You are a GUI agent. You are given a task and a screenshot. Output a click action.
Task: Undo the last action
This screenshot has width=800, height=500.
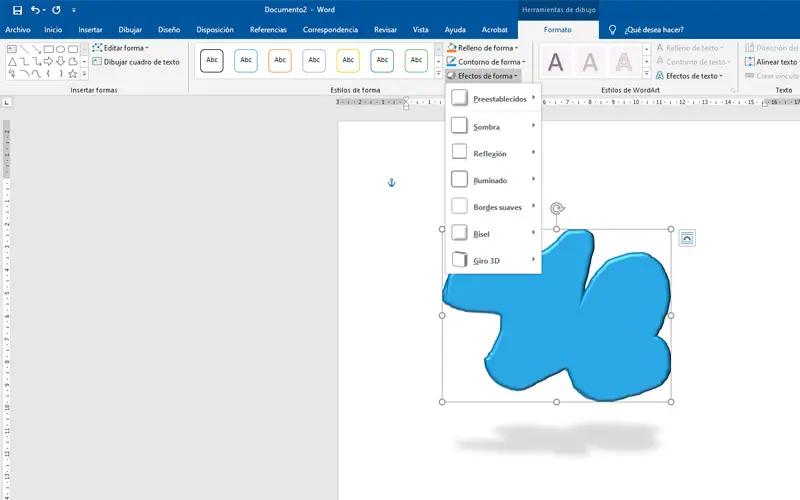click(x=35, y=10)
